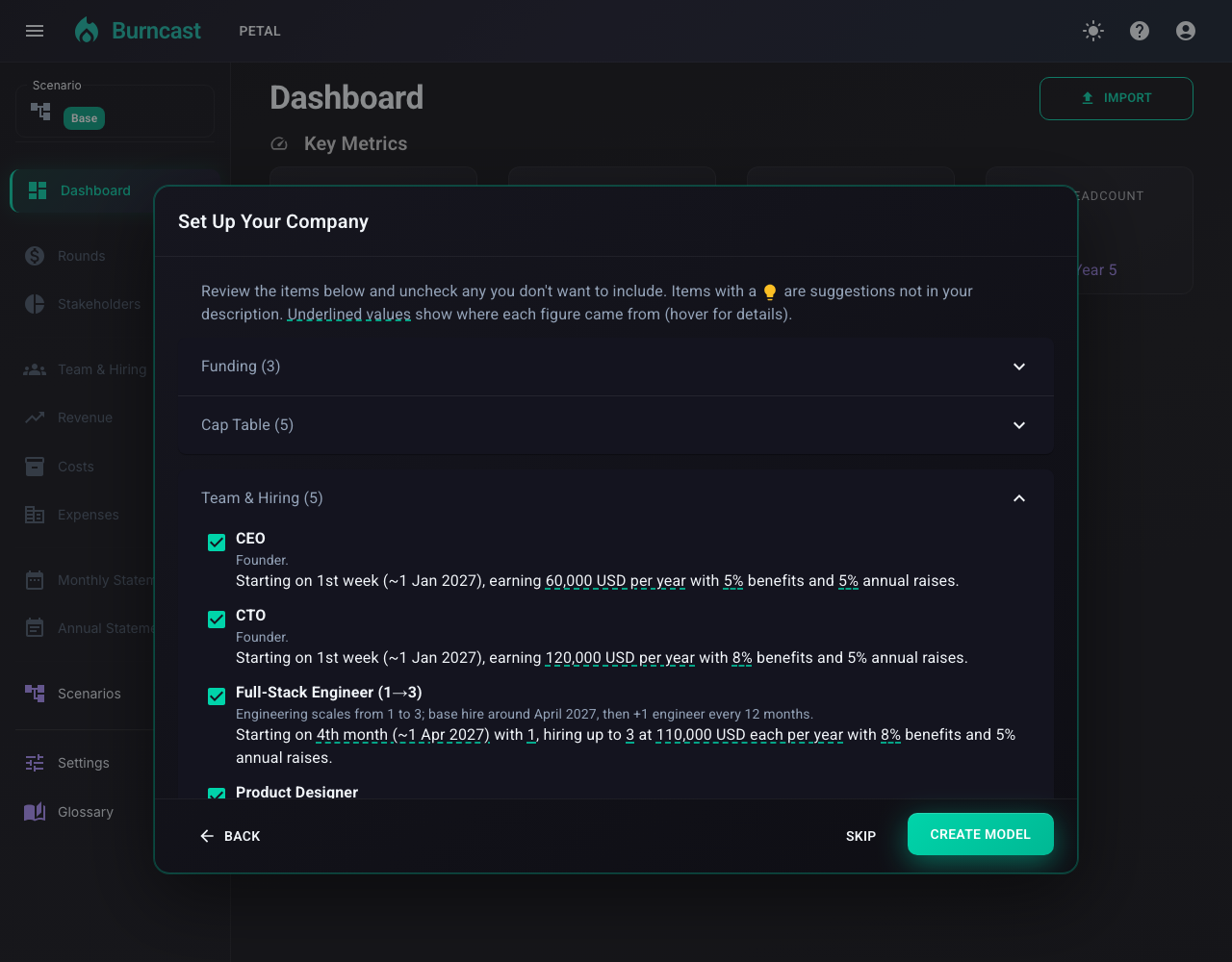
Task: Click the Skip button
Action: pos(860,836)
